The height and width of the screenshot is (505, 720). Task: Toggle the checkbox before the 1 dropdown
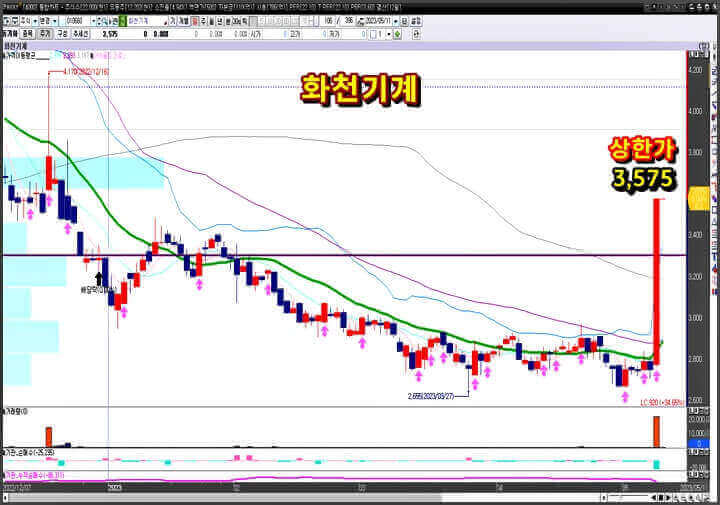pos(373,34)
